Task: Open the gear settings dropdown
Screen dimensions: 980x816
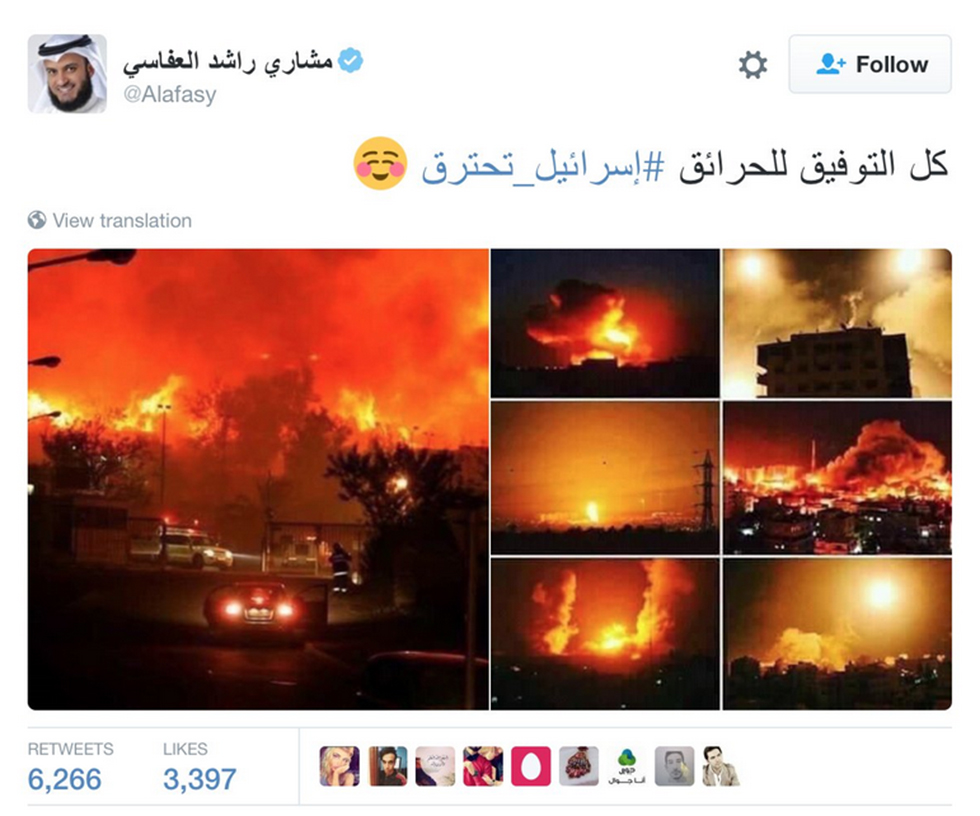Action: point(752,65)
